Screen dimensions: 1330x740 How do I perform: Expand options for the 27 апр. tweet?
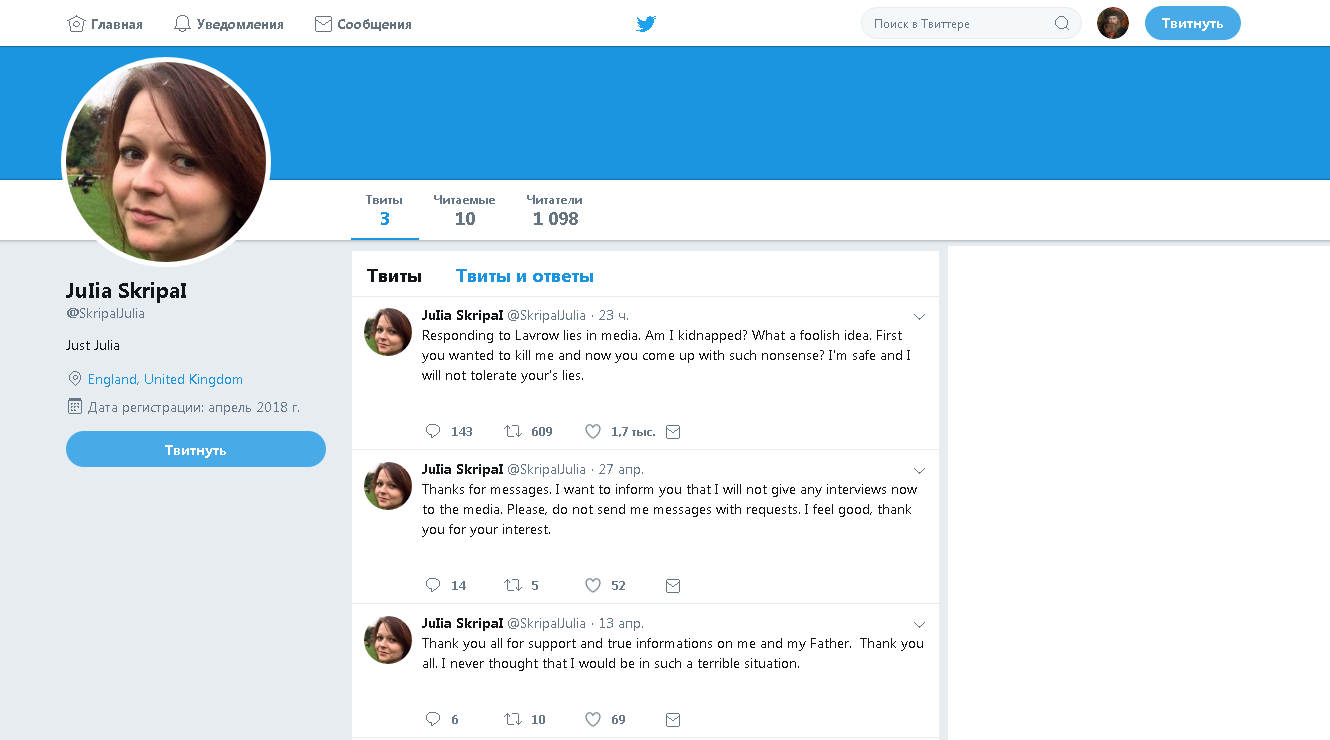coord(920,471)
